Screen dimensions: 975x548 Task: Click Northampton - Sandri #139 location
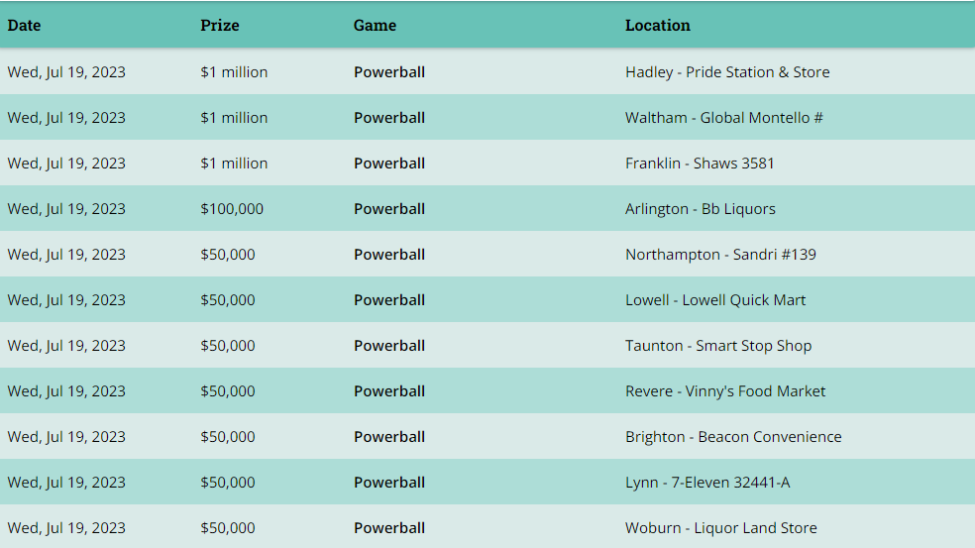pos(721,254)
